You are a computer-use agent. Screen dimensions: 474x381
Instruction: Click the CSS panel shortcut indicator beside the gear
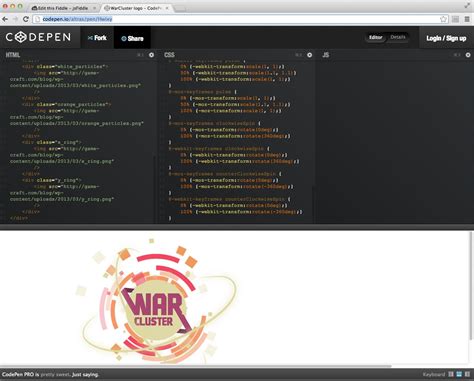tap(299, 55)
